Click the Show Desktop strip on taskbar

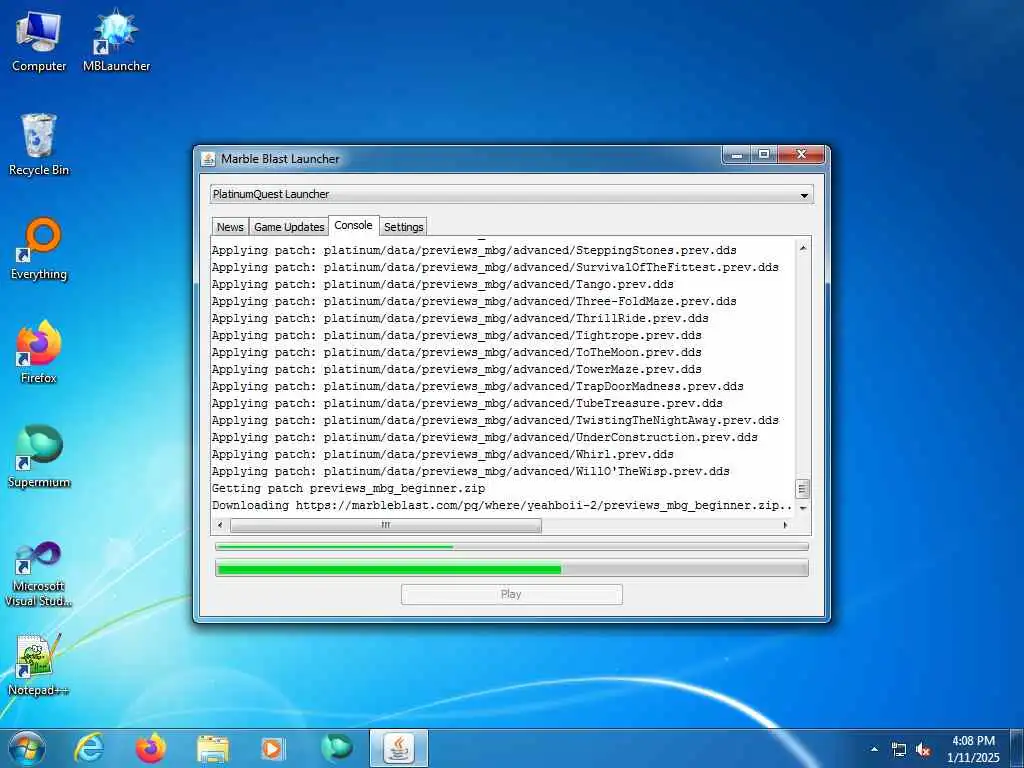pyautogui.click(x=1017, y=748)
